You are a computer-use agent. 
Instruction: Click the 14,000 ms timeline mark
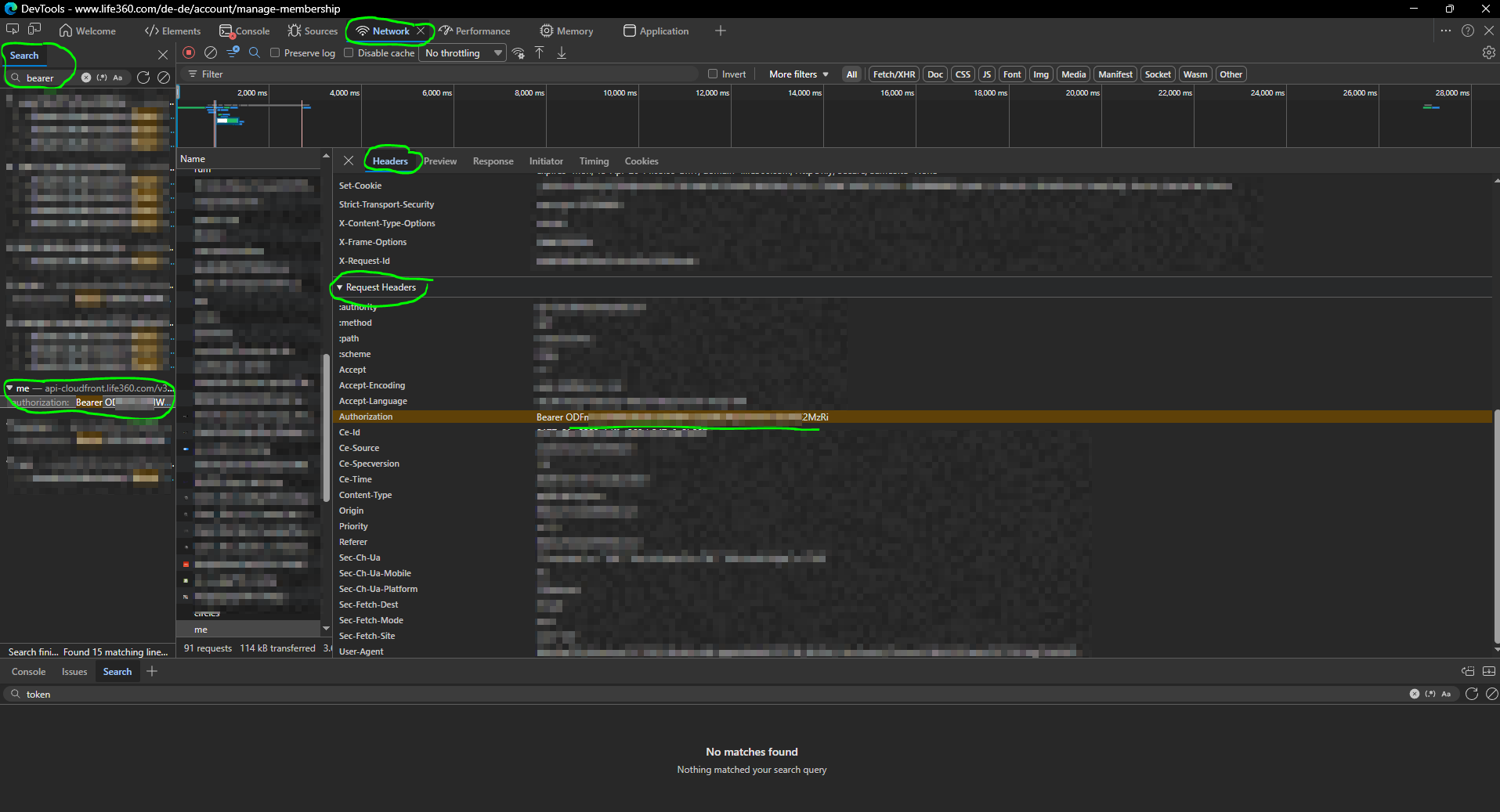click(804, 93)
